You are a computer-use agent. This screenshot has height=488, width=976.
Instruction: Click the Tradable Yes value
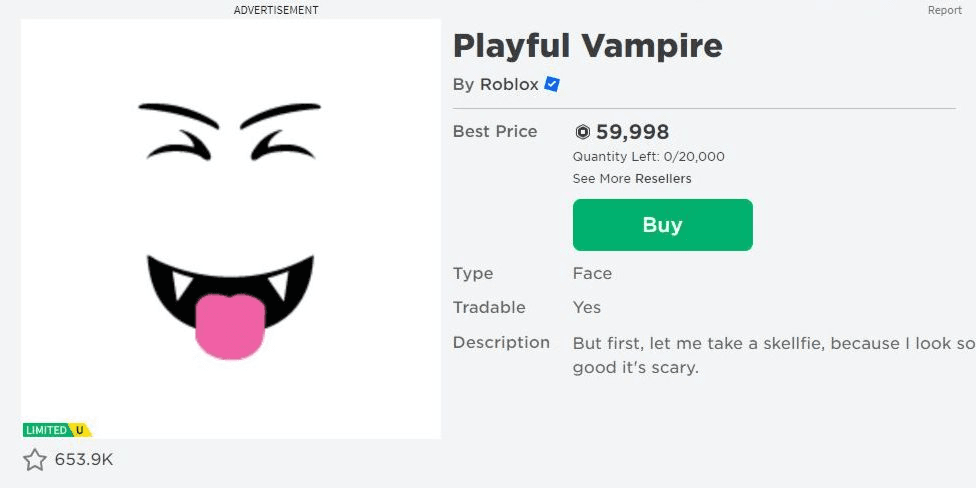pyautogui.click(x=587, y=307)
